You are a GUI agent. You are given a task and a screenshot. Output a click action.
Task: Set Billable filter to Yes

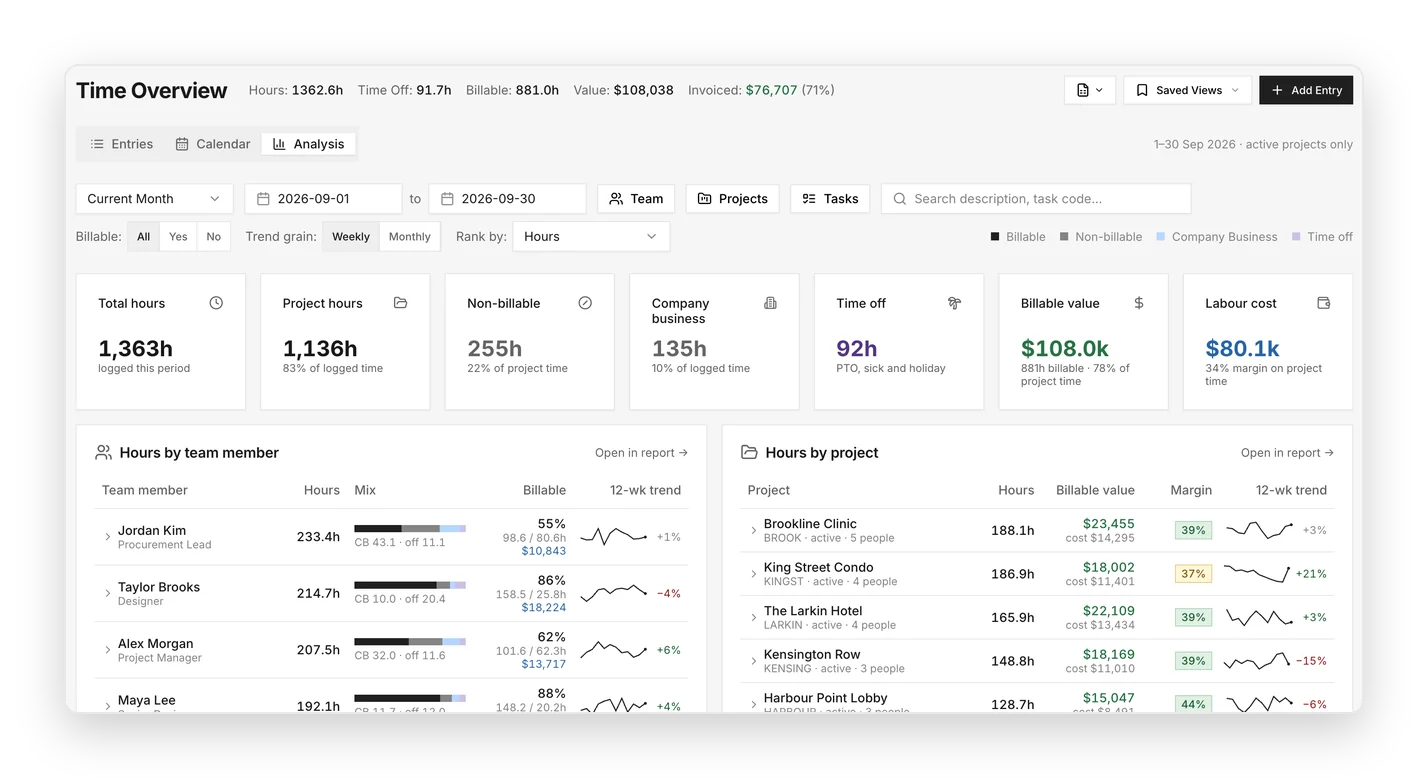[178, 237]
